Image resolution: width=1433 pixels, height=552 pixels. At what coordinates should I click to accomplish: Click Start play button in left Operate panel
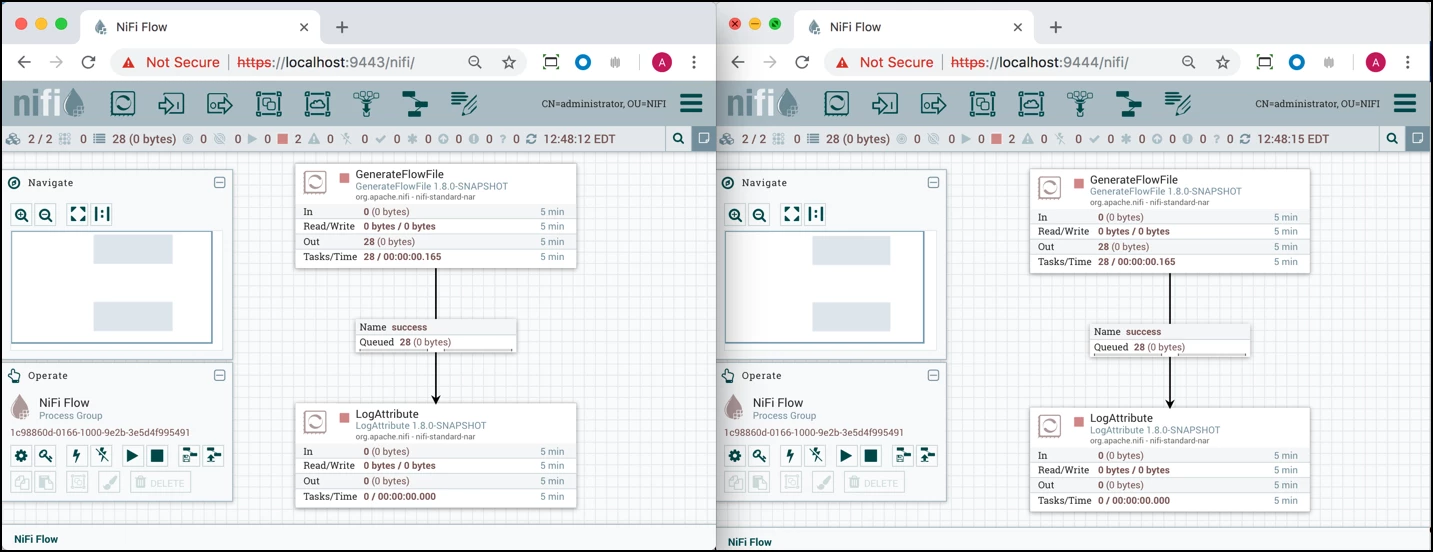click(132, 456)
